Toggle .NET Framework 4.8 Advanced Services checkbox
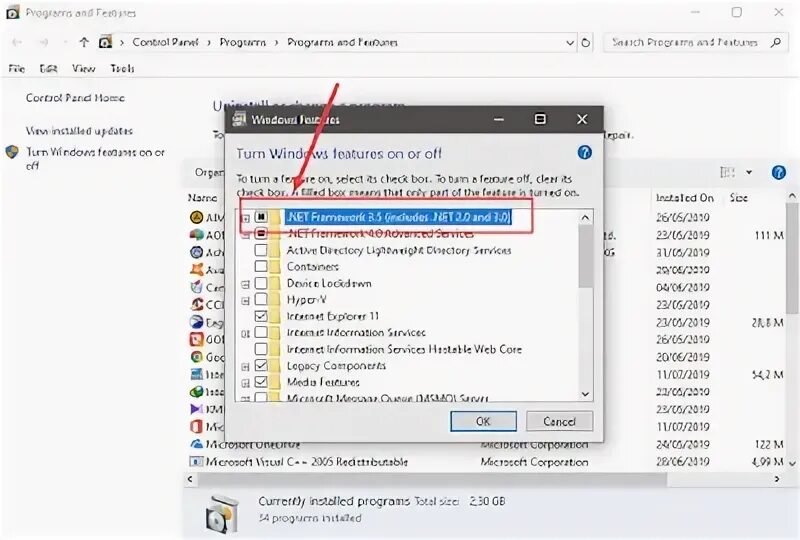This screenshot has height=540, width=800. pyautogui.click(x=261, y=234)
